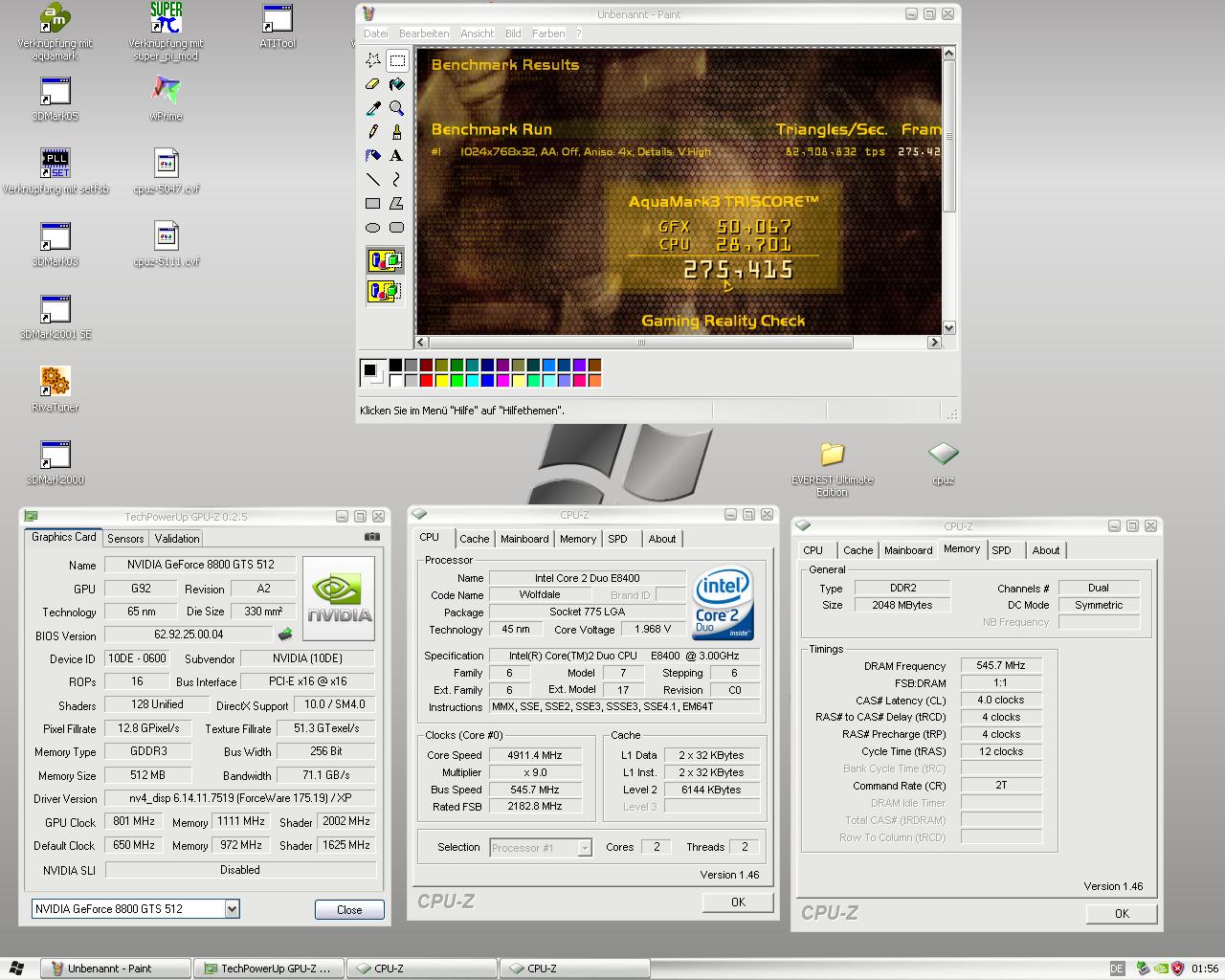Choose the ellipse tool in Paint

pyautogui.click(x=373, y=227)
